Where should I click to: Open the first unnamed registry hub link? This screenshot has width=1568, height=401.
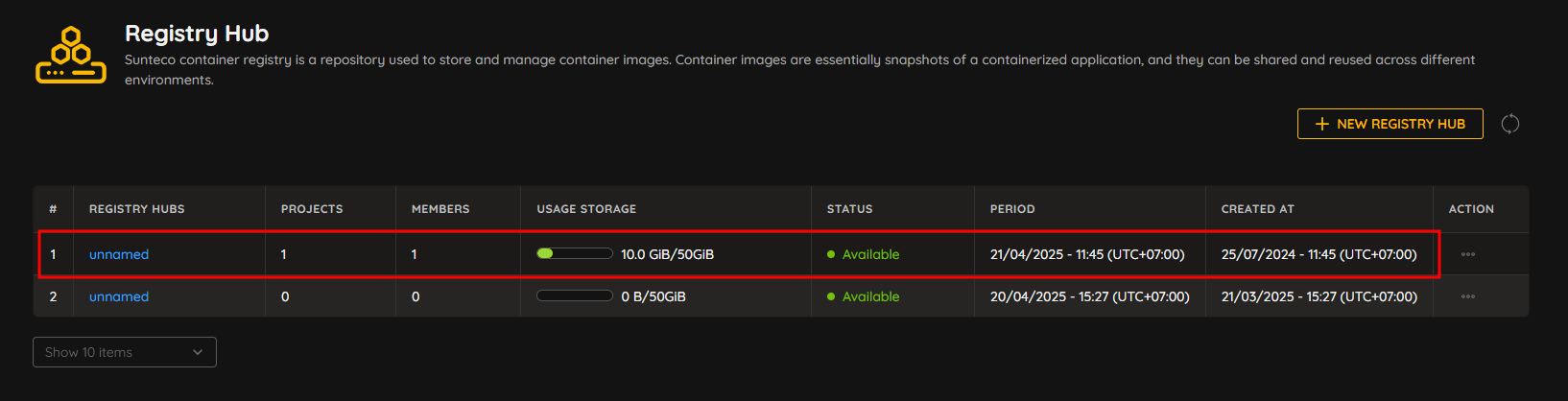(x=119, y=254)
